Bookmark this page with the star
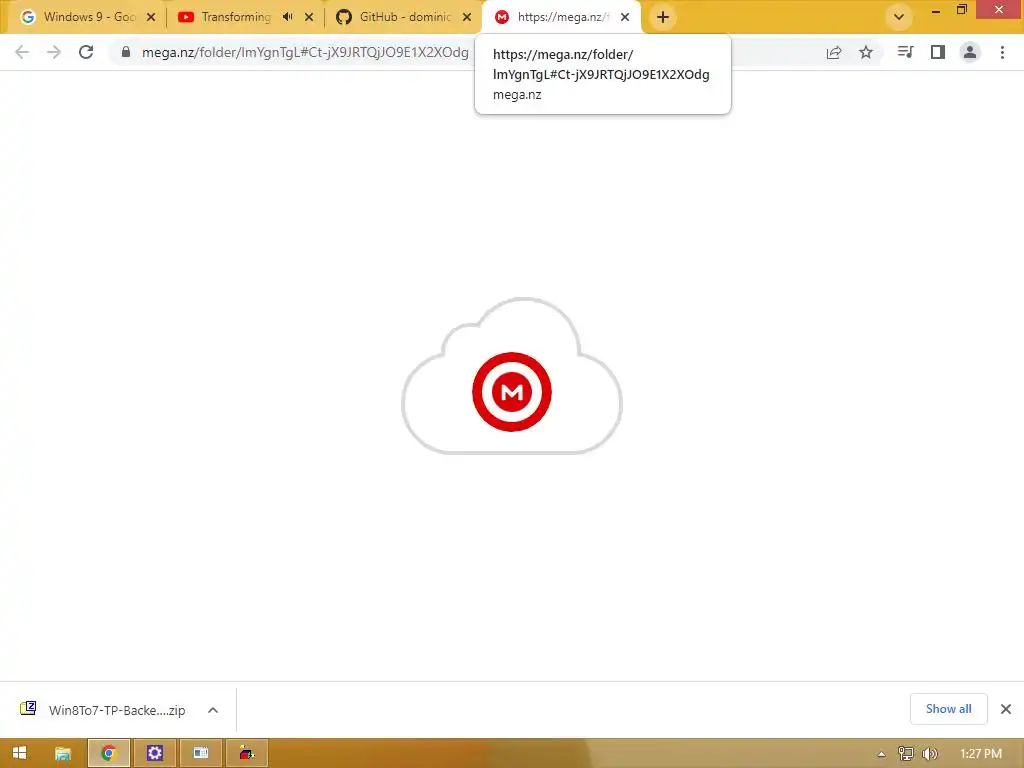The width and height of the screenshot is (1024, 768). click(x=866, y=52)
